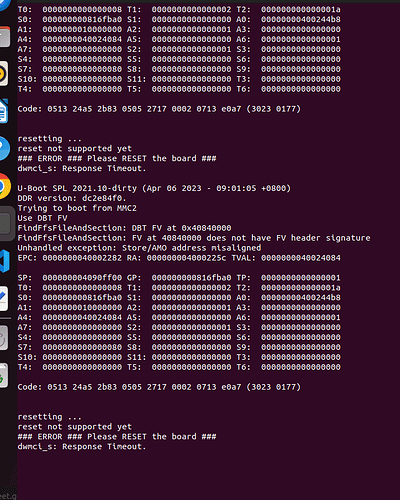Open the Text Editor dock icon
The width and height of the screenshot is (400, 500).
point(4,298)
